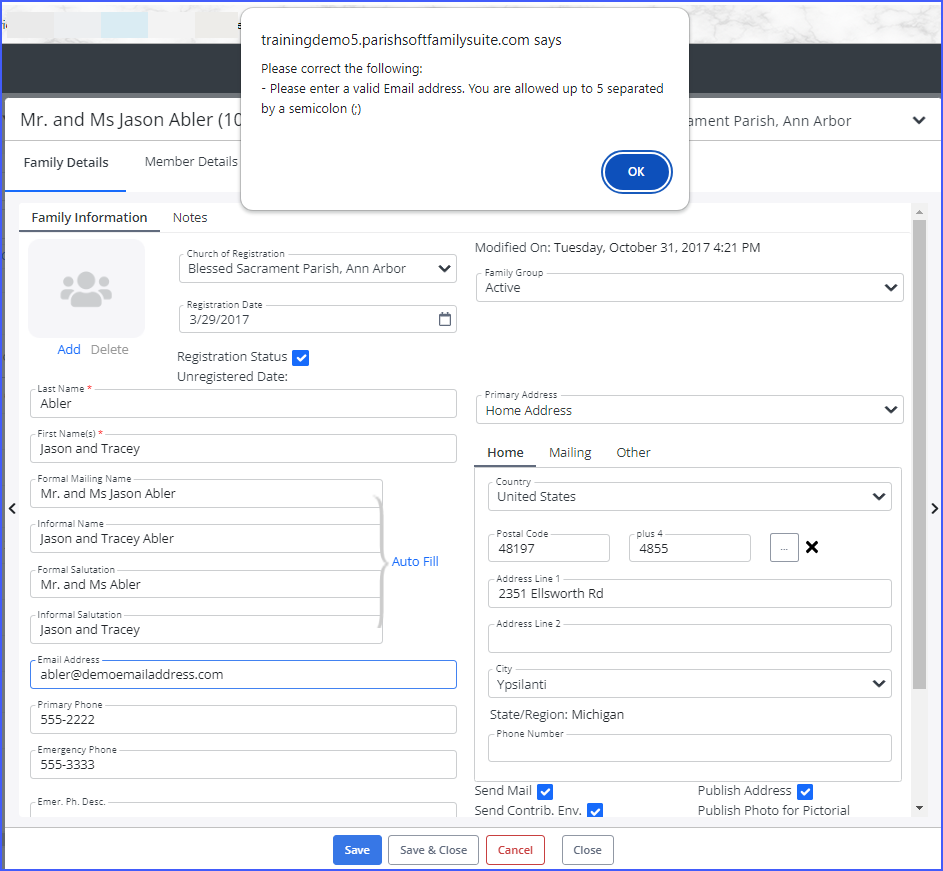Open the City dropdown showing Ypsilanti
Image resolution: width=943 pixels, height=871 pixels.
[690, 684]
